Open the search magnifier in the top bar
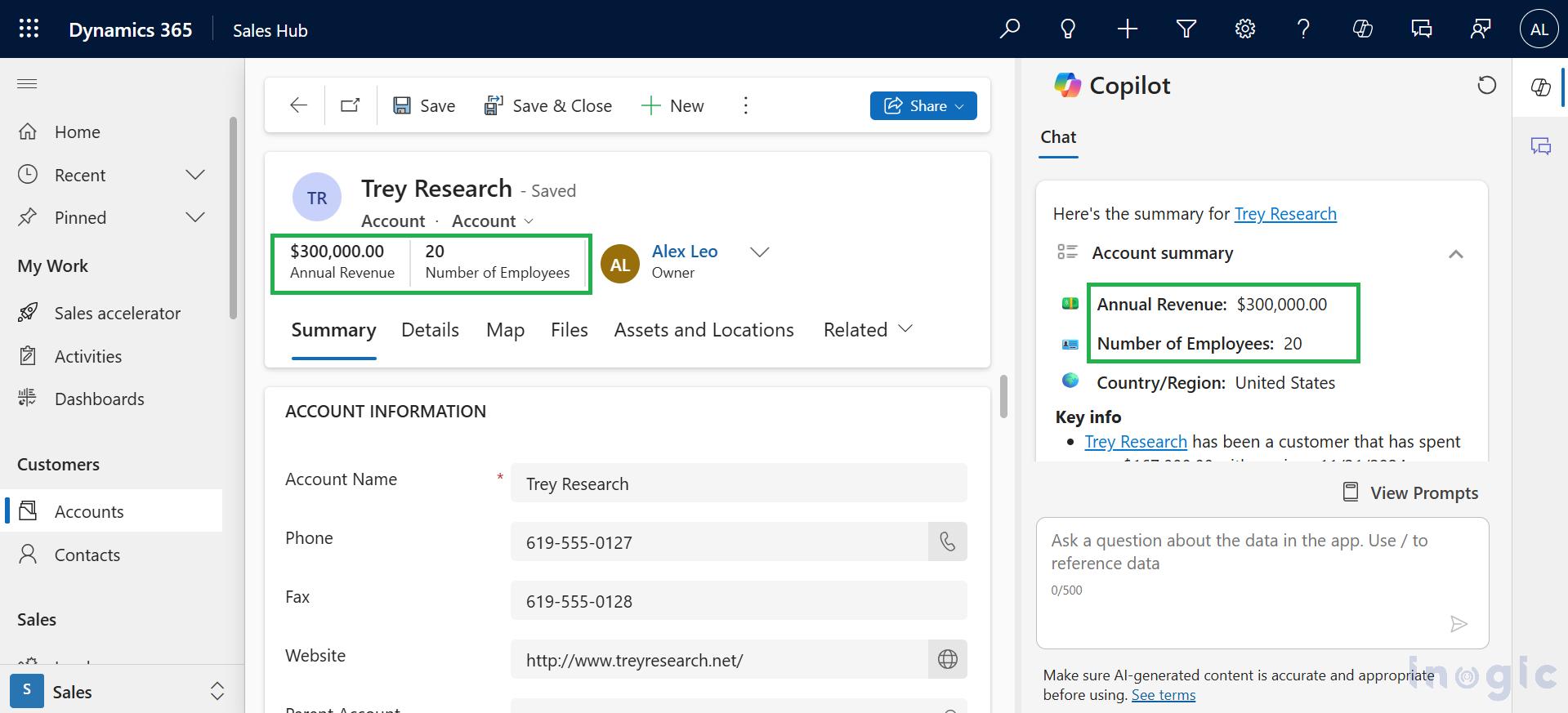 pyautogui.click(x=1010, y=29)
